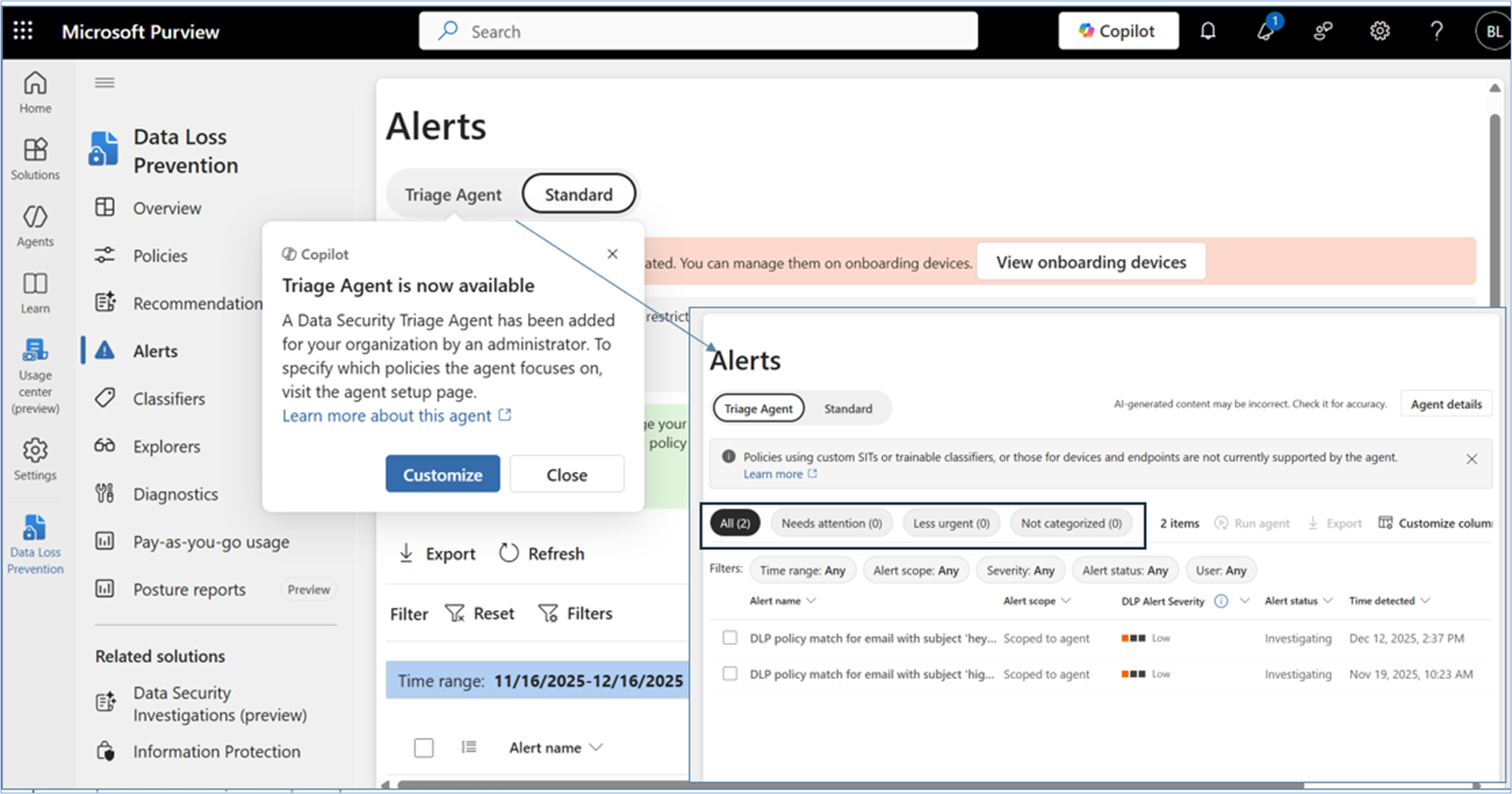1512x794 pixels.
Task: Switch to the Standard alerts tab
Action: click(578, 195)
